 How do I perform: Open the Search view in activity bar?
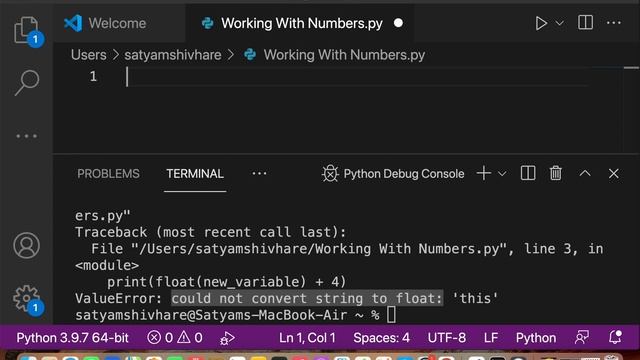click(27, 82)
